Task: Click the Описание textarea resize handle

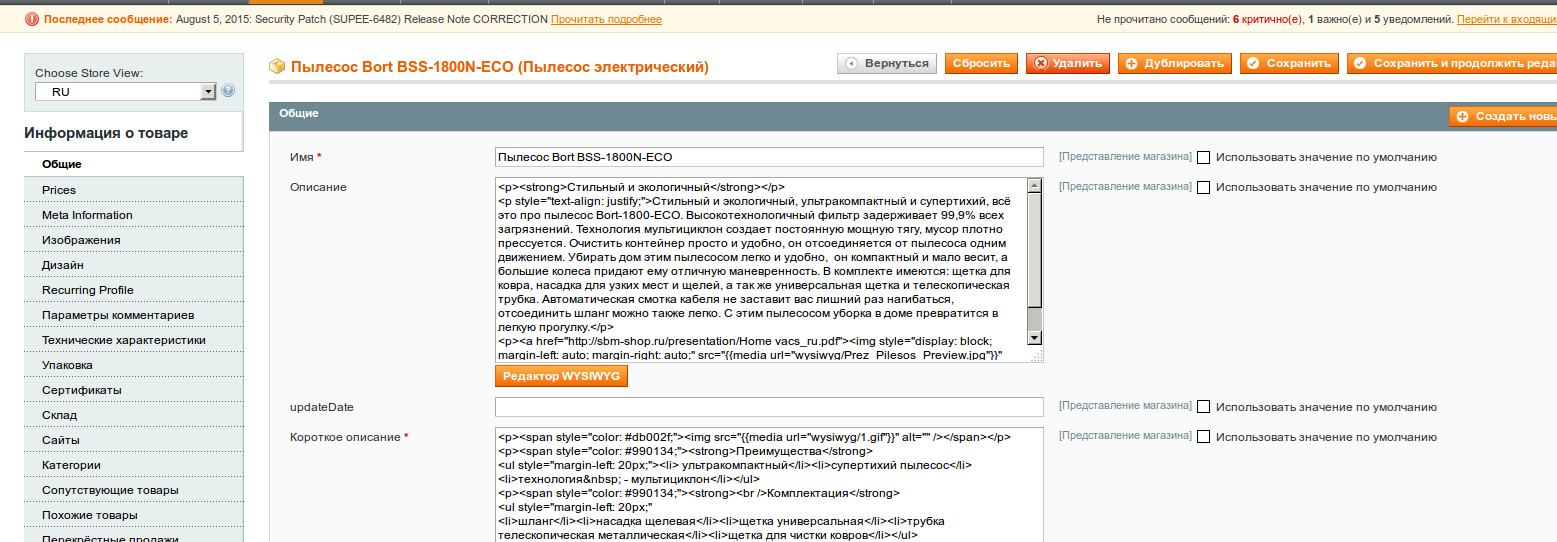Action: [1035, 354]
